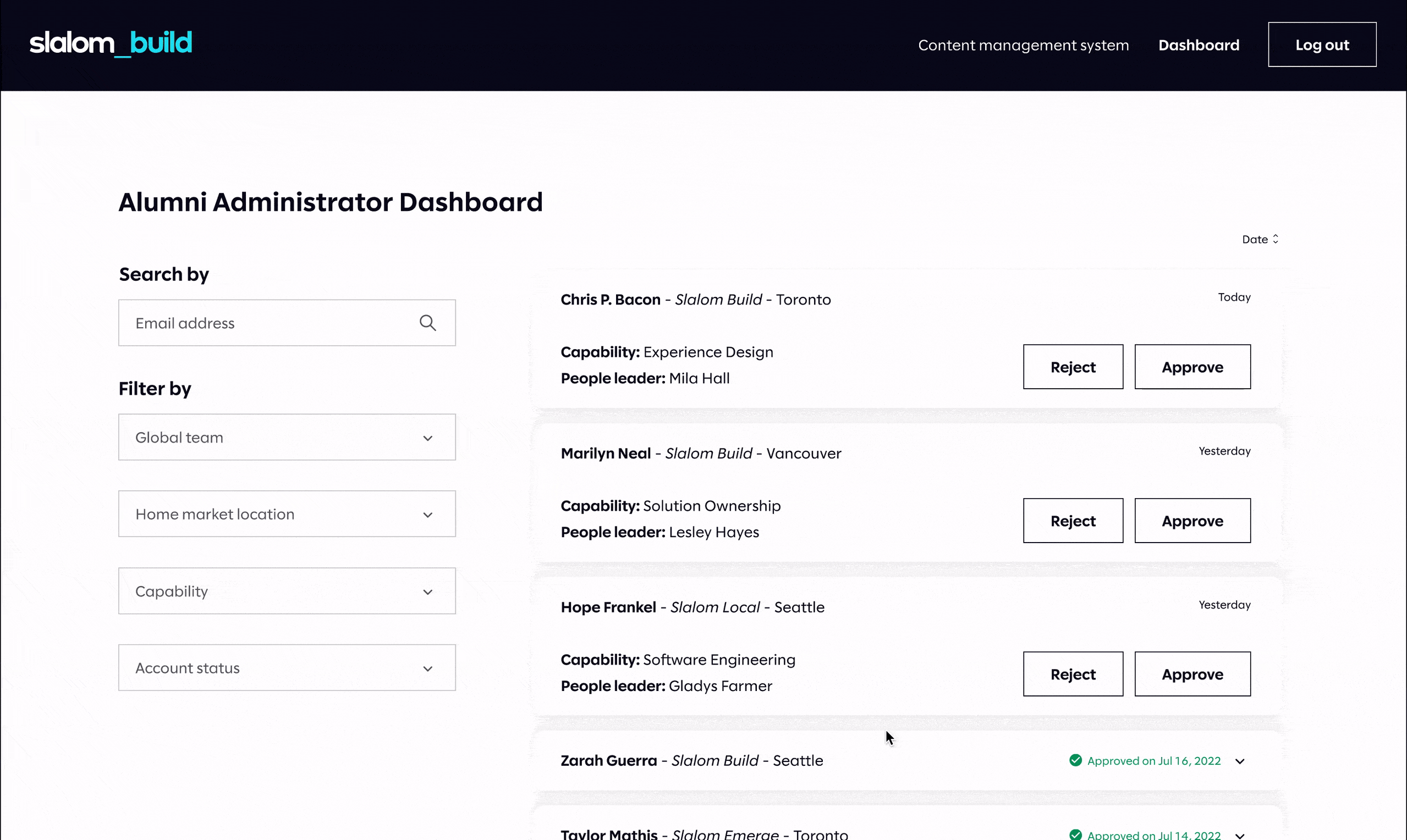Viewport: 1407px width, 840px height.
Task: Click the name Chris P. Bacon
Action: pos(611,300)
